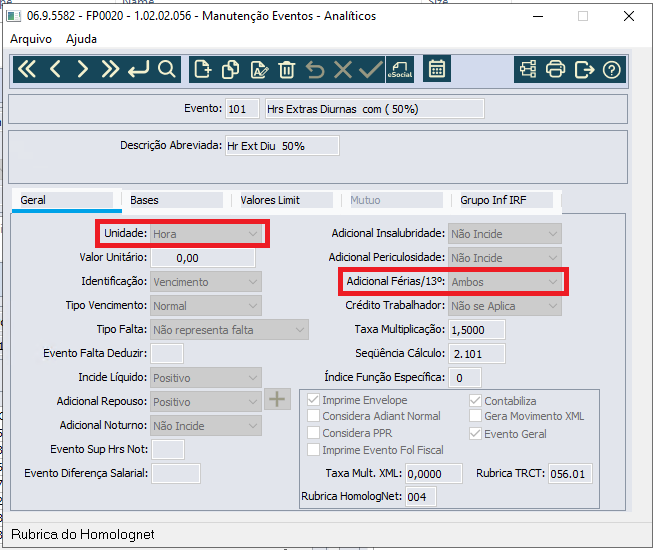Click the Taxa Multiplicação input field

pos(477,330)
